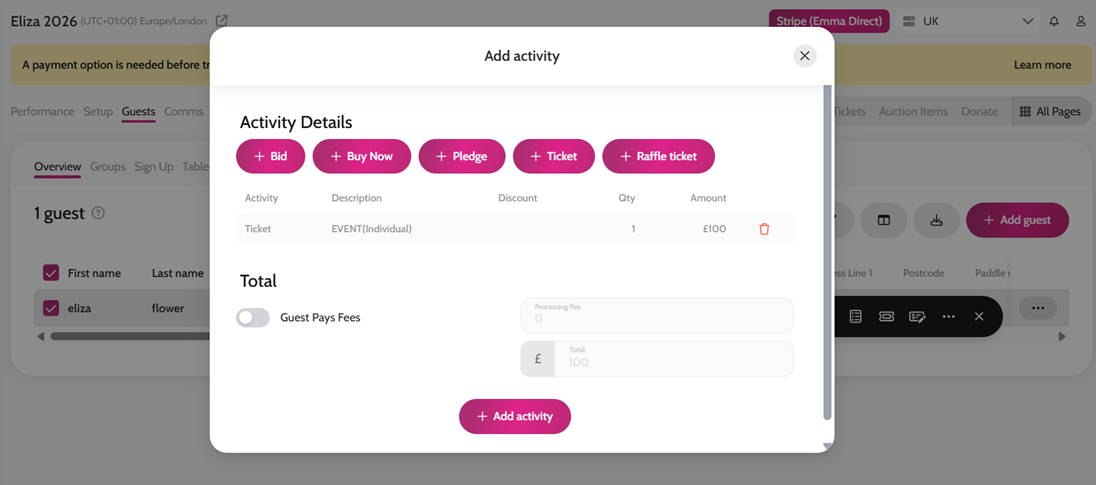Open the user profile icon
This screenshot has width=1096, height=485.
pyautogui.click(x=1081, y=22)
